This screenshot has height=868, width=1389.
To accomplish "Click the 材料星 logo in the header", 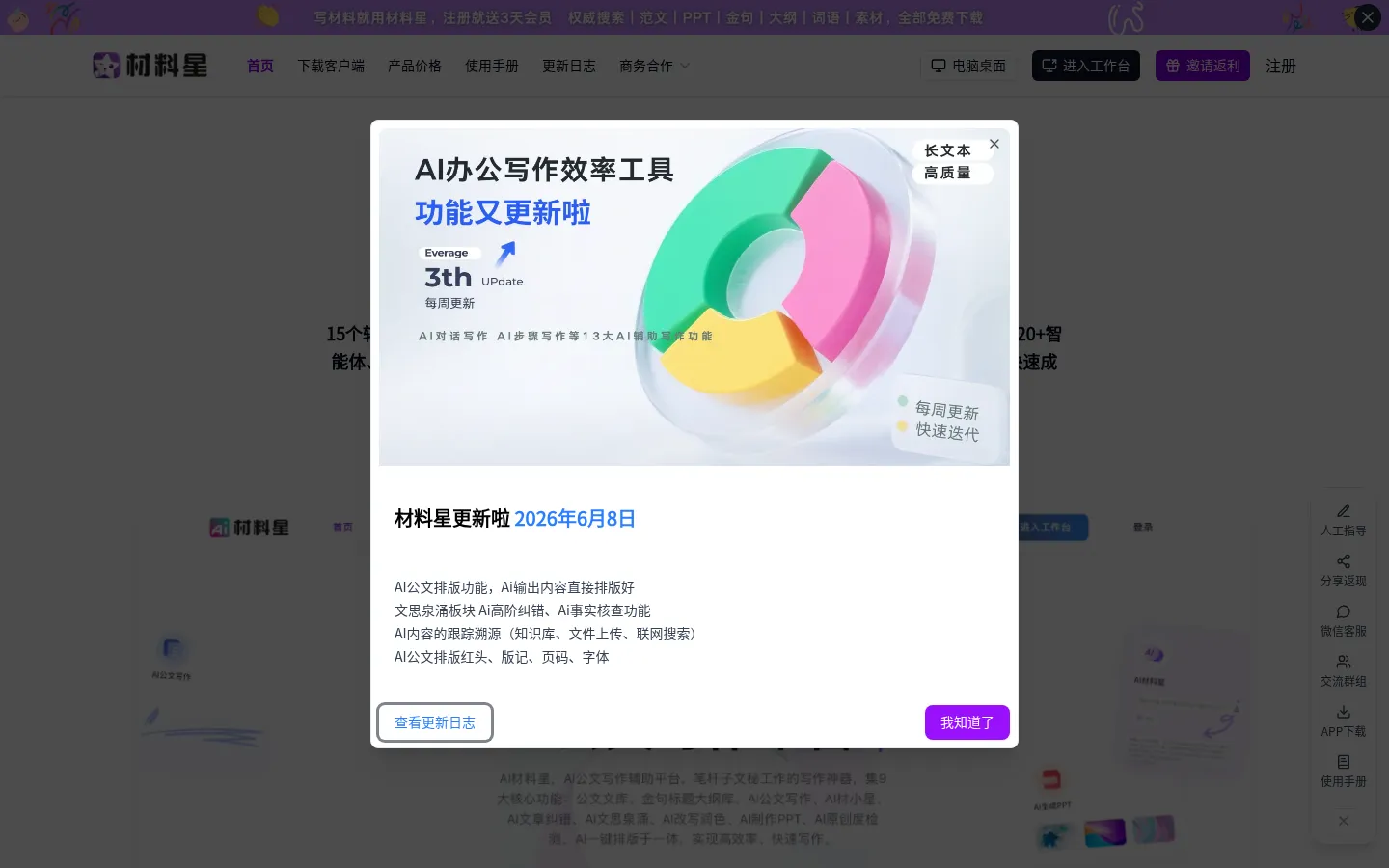I will point(150,66).
